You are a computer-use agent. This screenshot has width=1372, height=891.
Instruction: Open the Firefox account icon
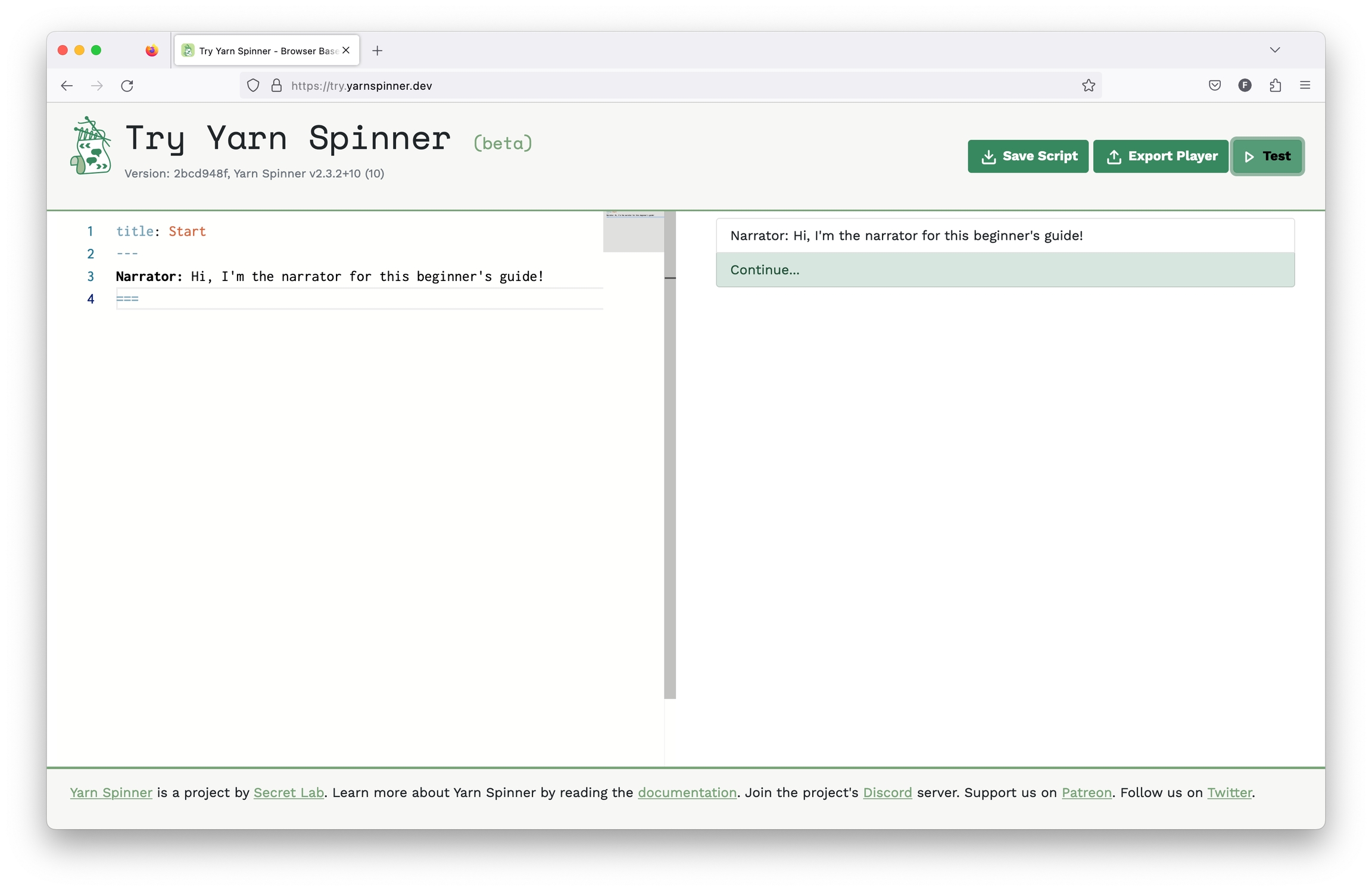click(1245, 86)
